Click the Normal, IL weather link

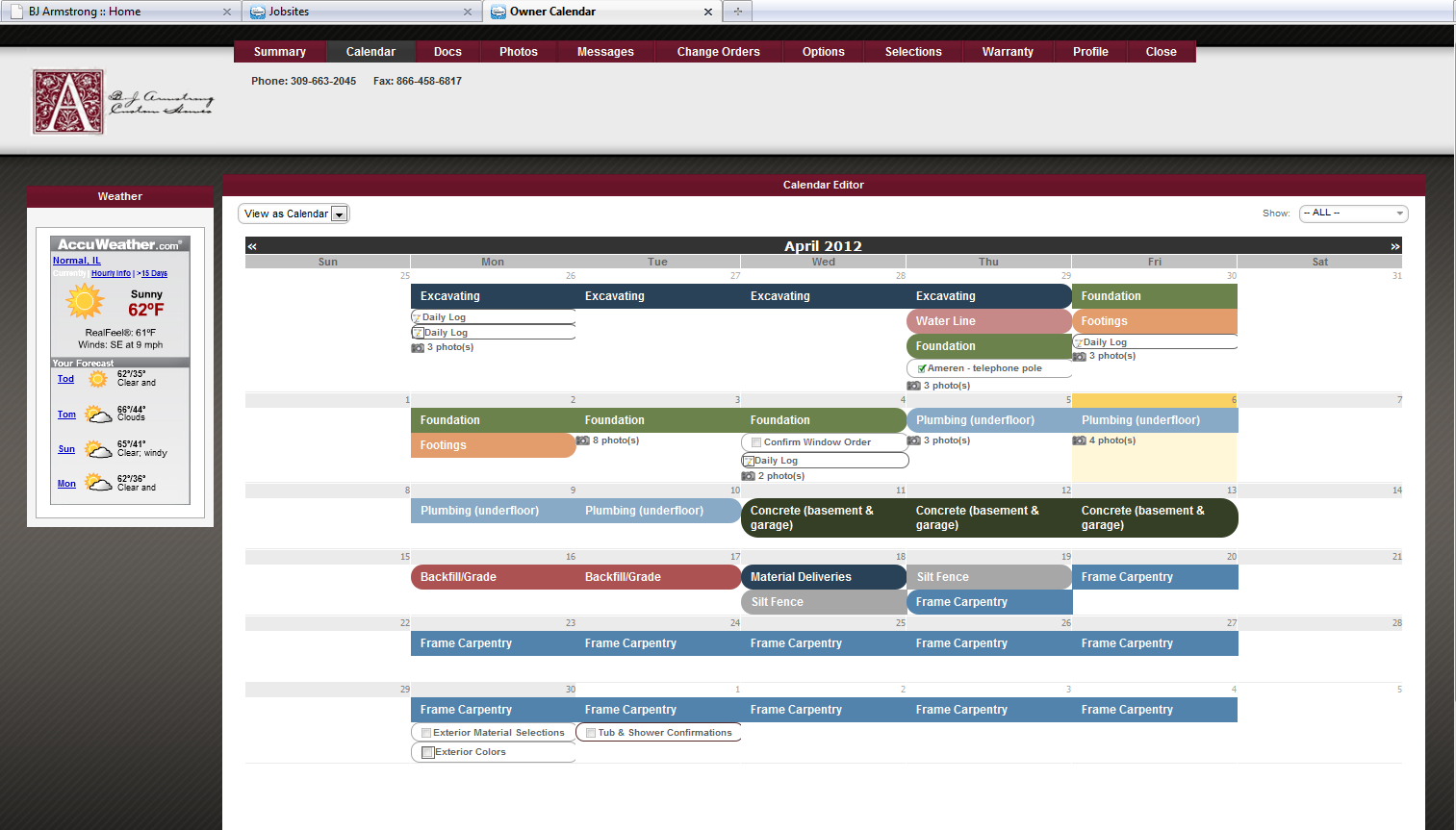pyautogui.click(x=77, y=261)
